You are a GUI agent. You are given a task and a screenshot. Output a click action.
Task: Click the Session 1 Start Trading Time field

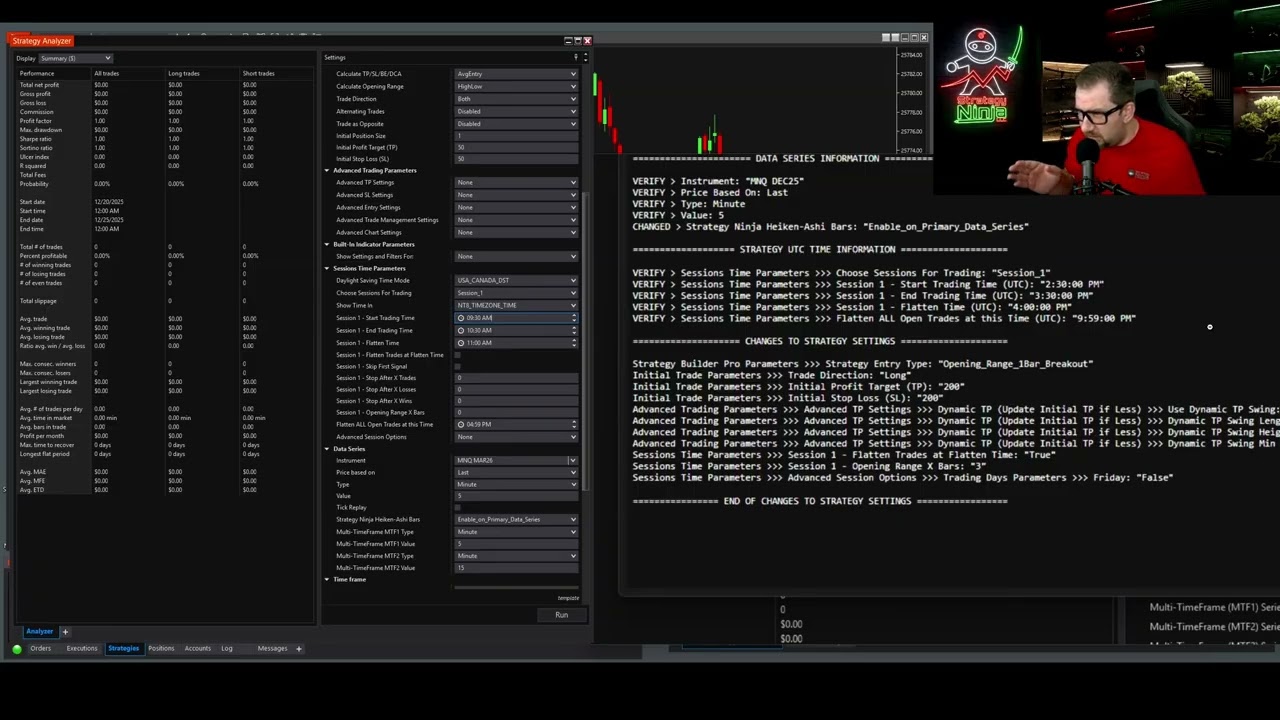[516, 318]
